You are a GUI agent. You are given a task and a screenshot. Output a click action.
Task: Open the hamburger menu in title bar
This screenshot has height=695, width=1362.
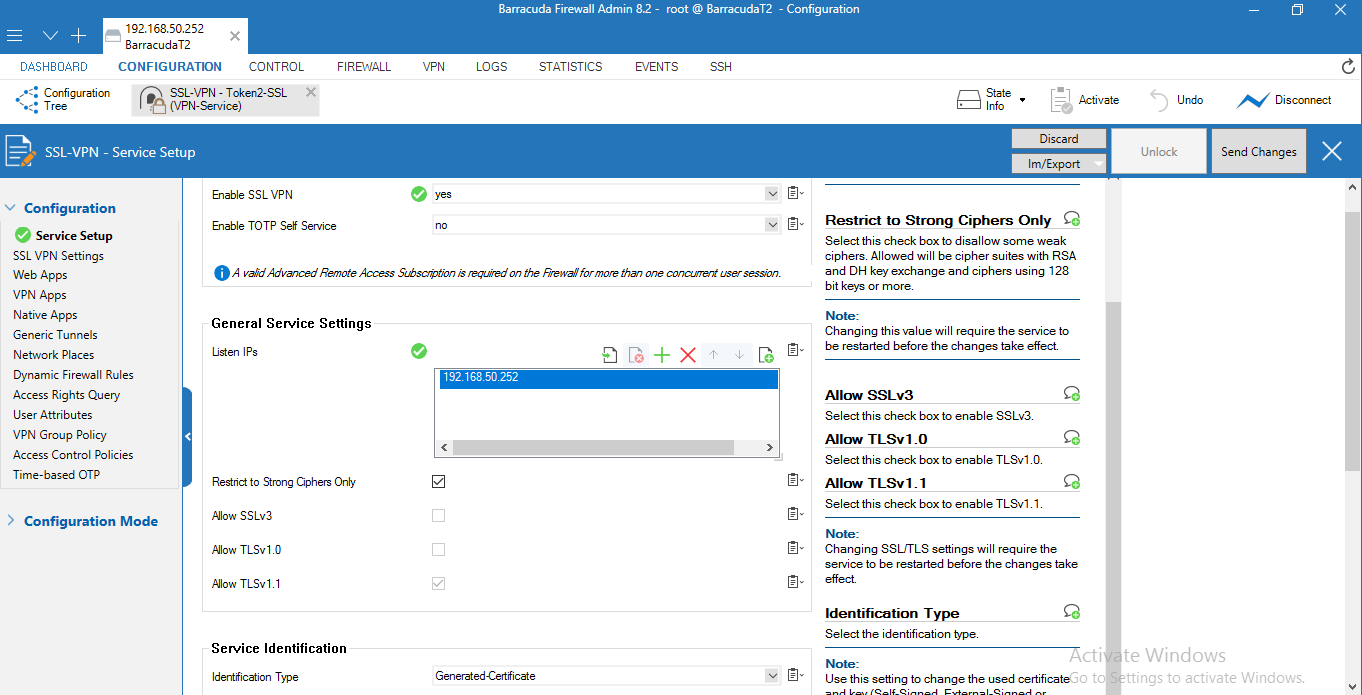(14, 35)
